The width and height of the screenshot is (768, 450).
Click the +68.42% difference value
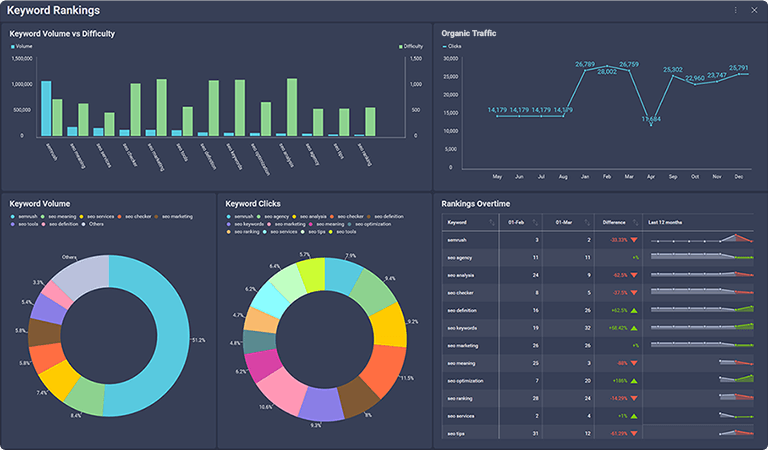[x=618, y=328]
